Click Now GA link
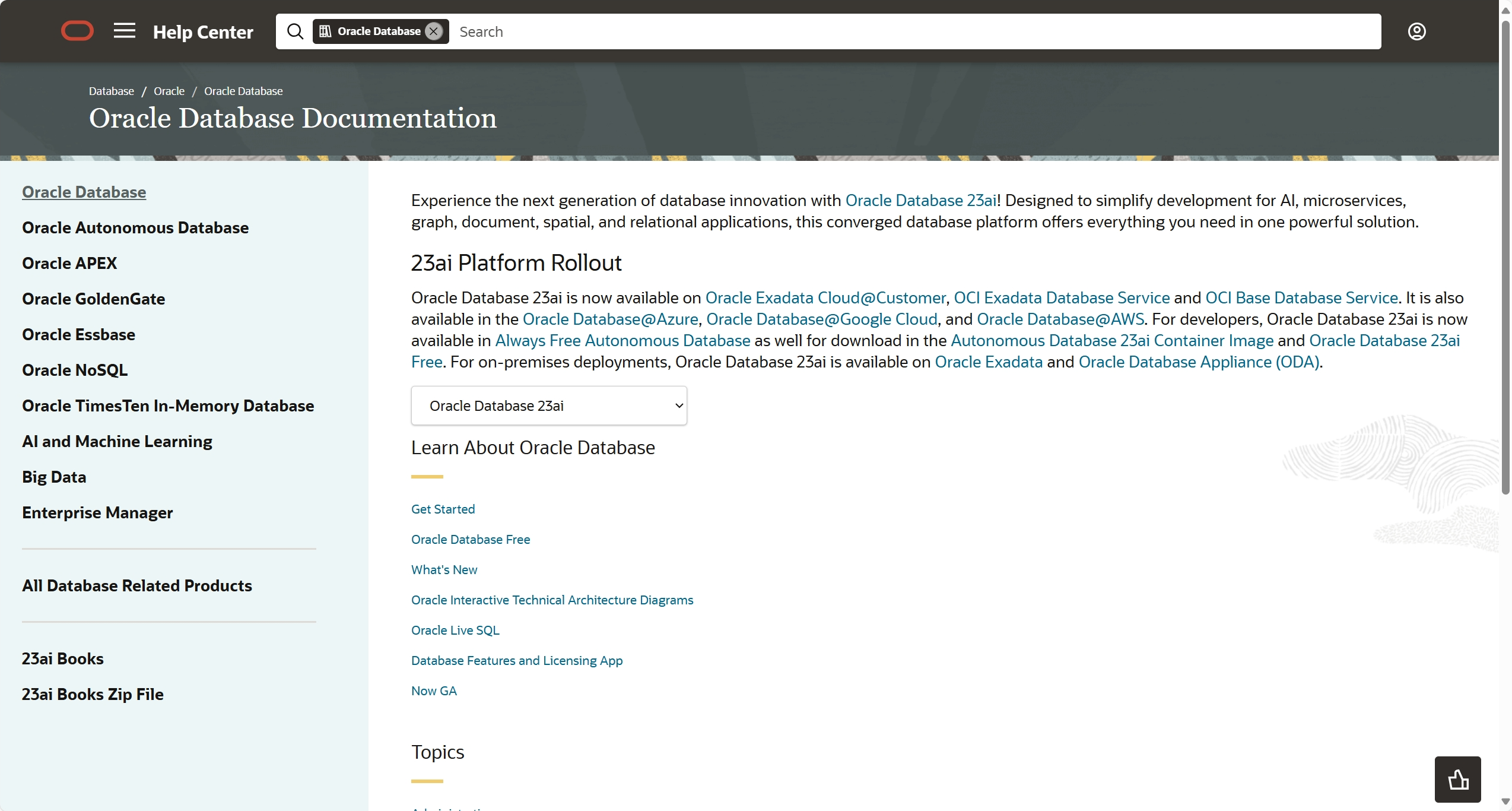1512x811 pixels. (434, 690)
